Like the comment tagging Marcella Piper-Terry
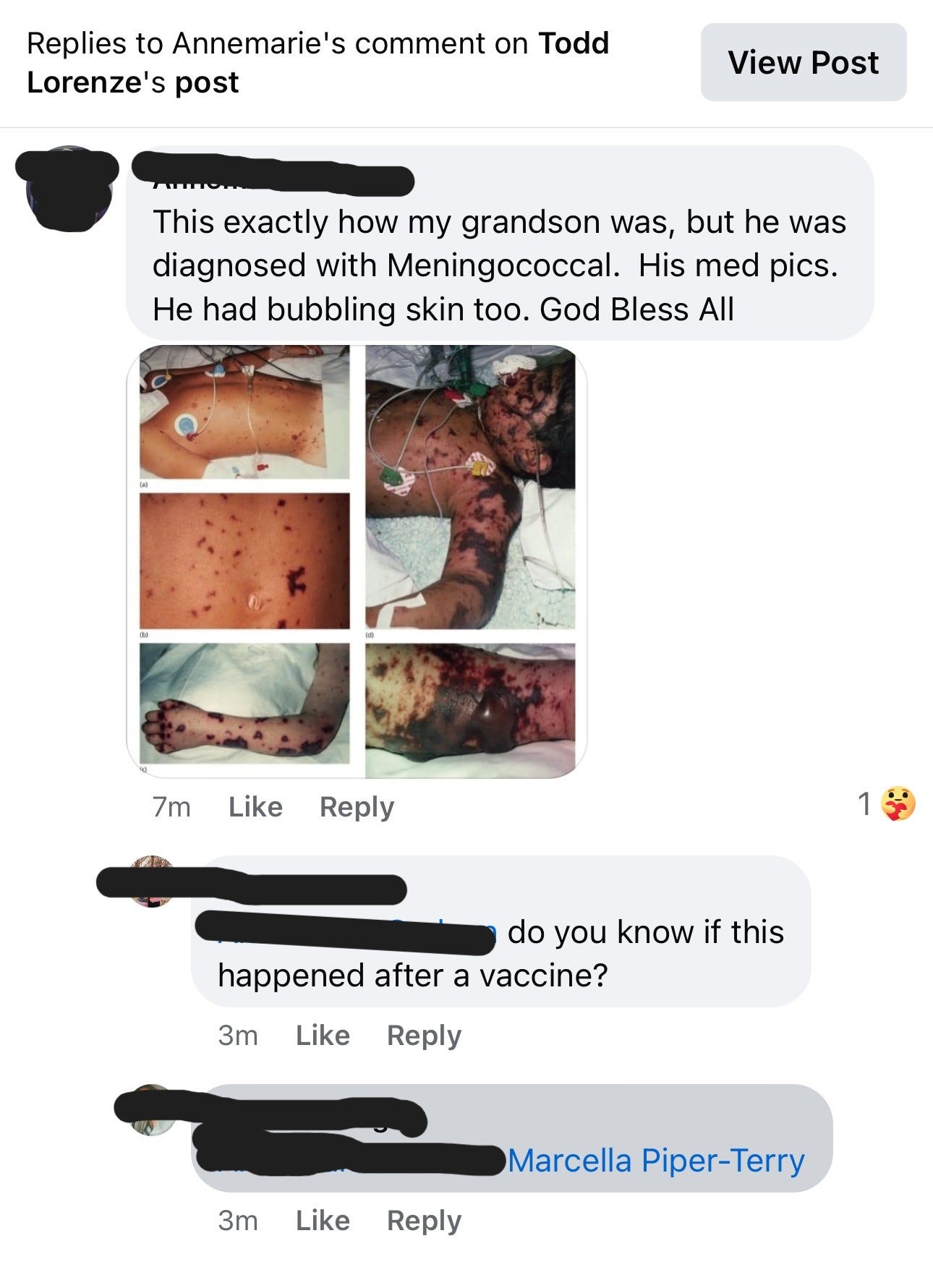933x1288 pixels. [323, 1220]
